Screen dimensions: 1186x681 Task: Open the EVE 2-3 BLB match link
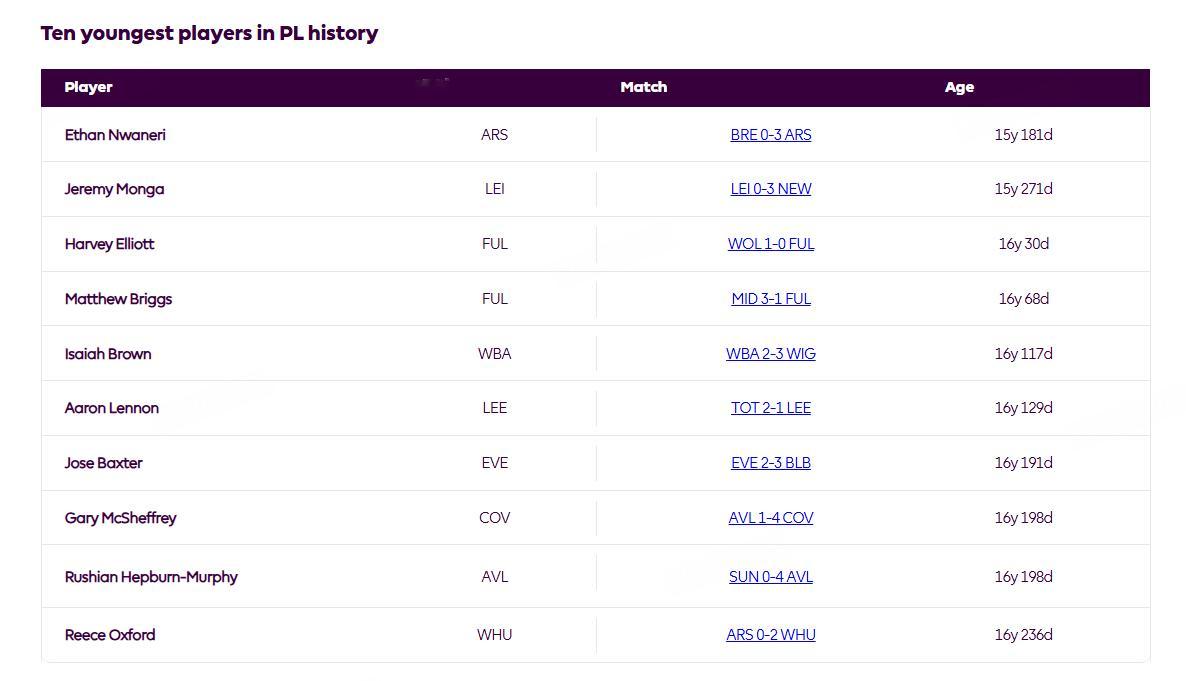coord(771,463)
